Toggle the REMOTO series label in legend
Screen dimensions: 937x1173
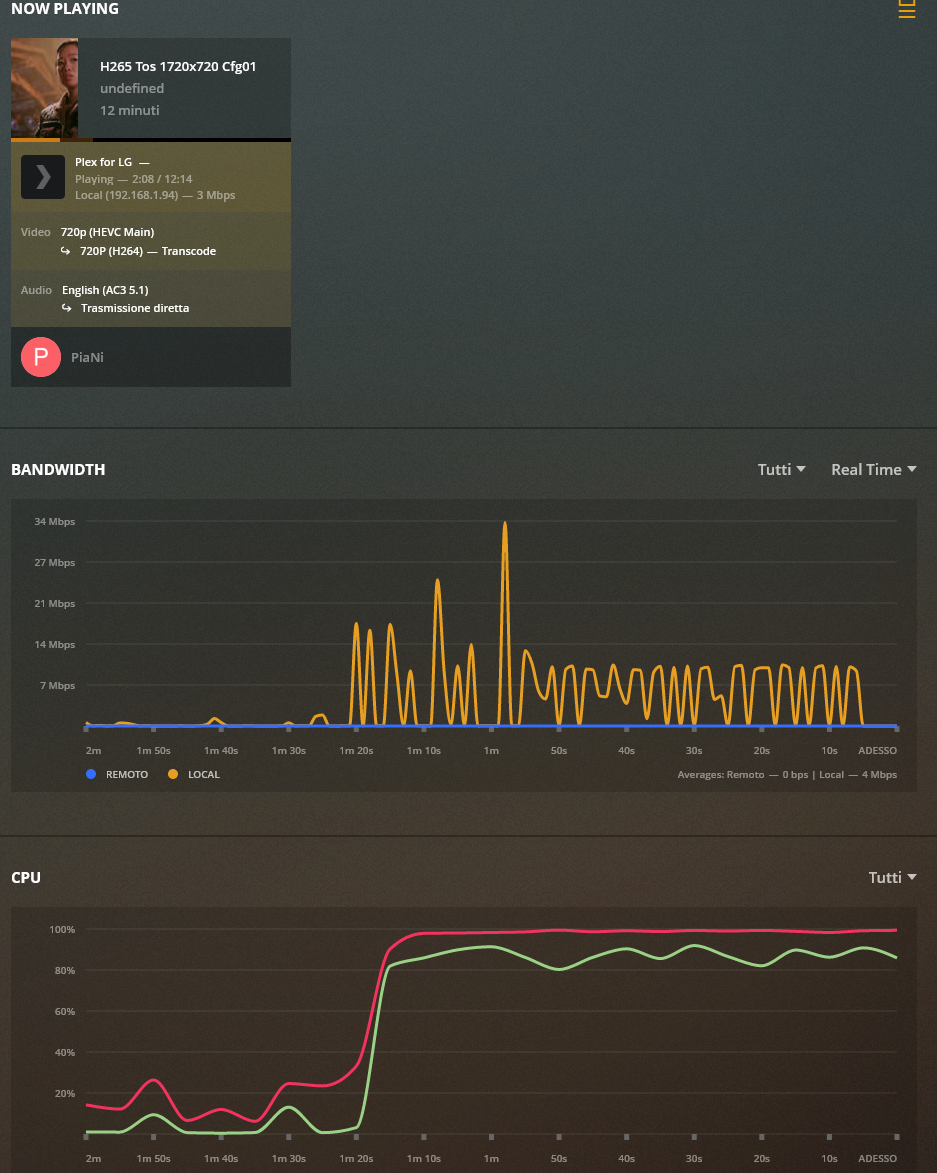[x=126, y=775]
